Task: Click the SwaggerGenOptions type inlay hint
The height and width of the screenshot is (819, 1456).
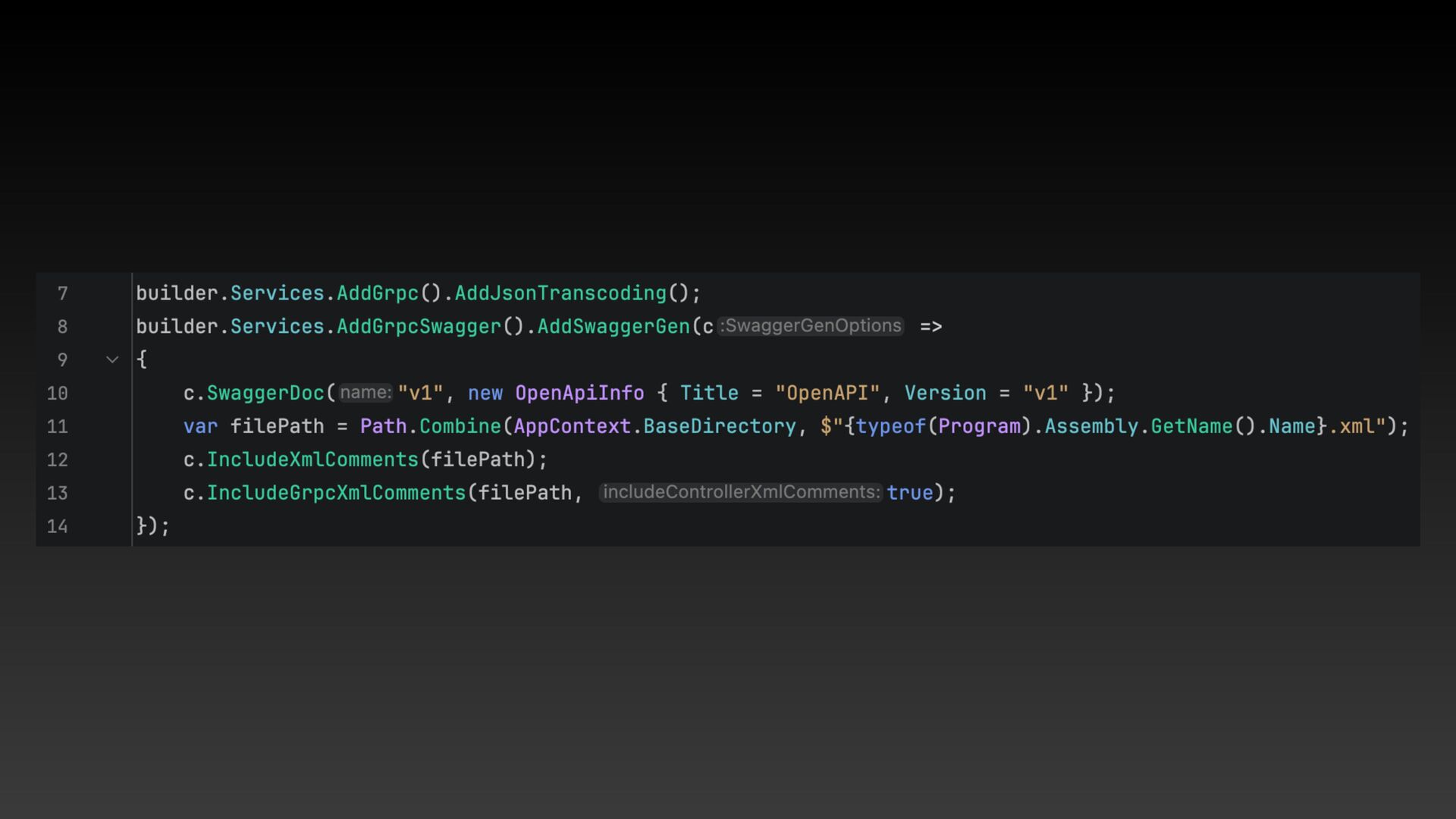Action: click(x=811, y=326)
